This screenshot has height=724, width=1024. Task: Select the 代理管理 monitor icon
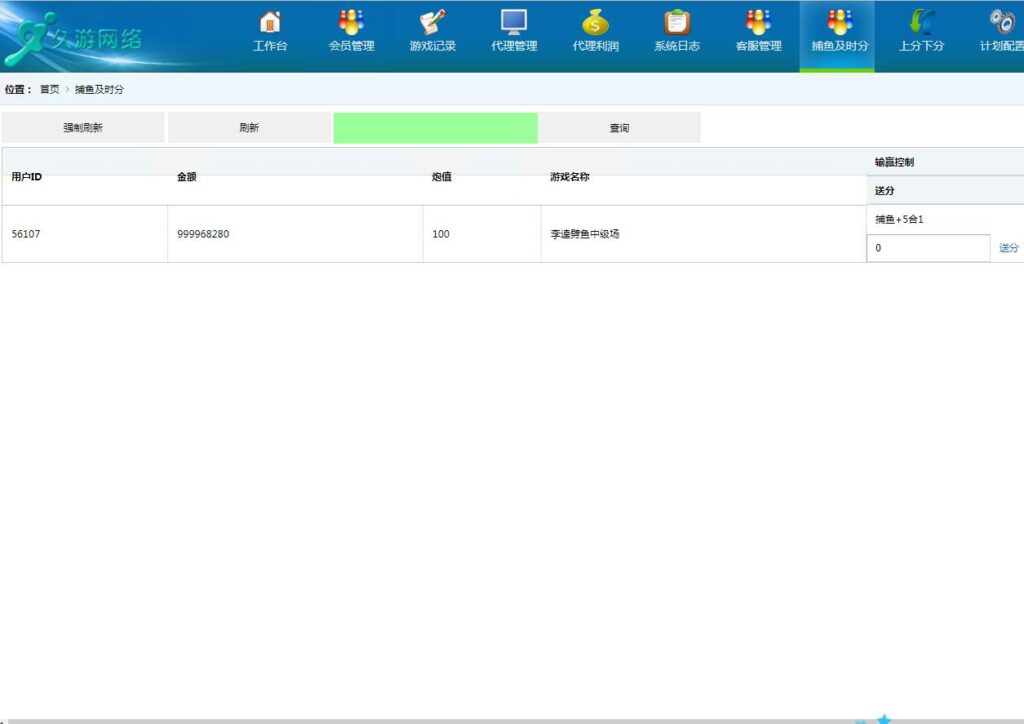(514, 22)
